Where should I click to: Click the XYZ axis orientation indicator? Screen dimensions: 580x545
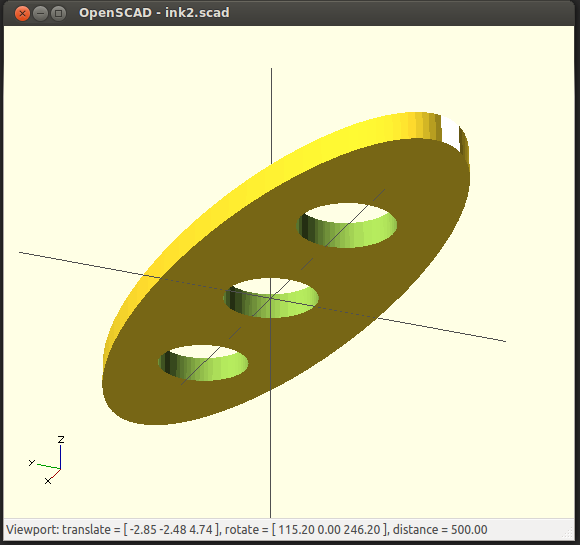pyautogui.click(x=47, y=460)
